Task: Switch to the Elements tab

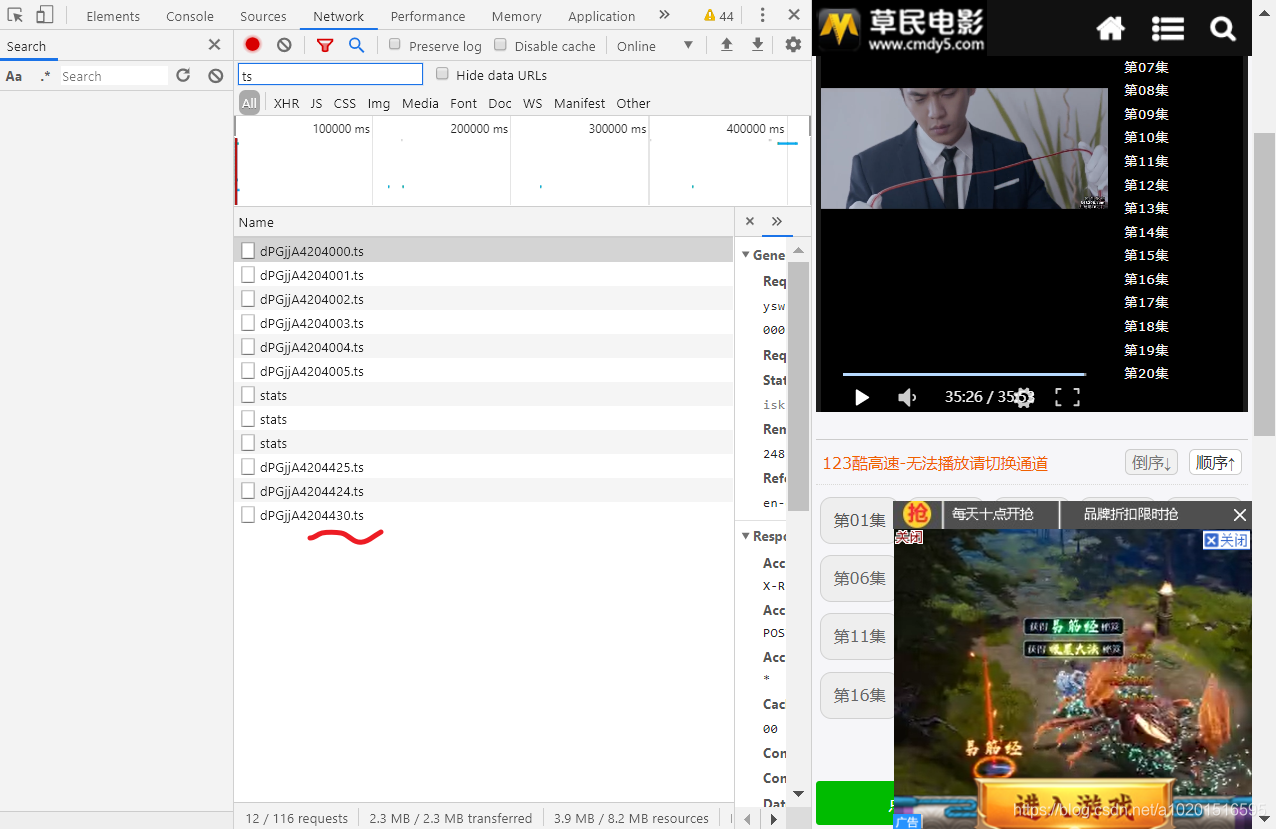Action: click(x=113, y=16)
